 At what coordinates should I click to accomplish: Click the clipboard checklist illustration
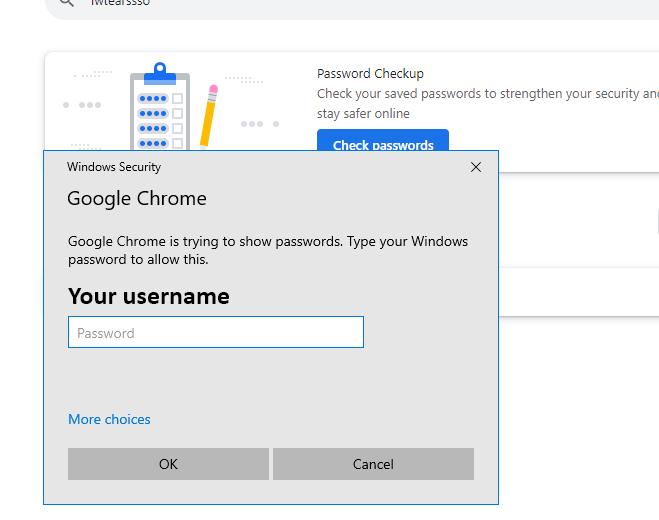pyautogui.click(x=161, y=106)
